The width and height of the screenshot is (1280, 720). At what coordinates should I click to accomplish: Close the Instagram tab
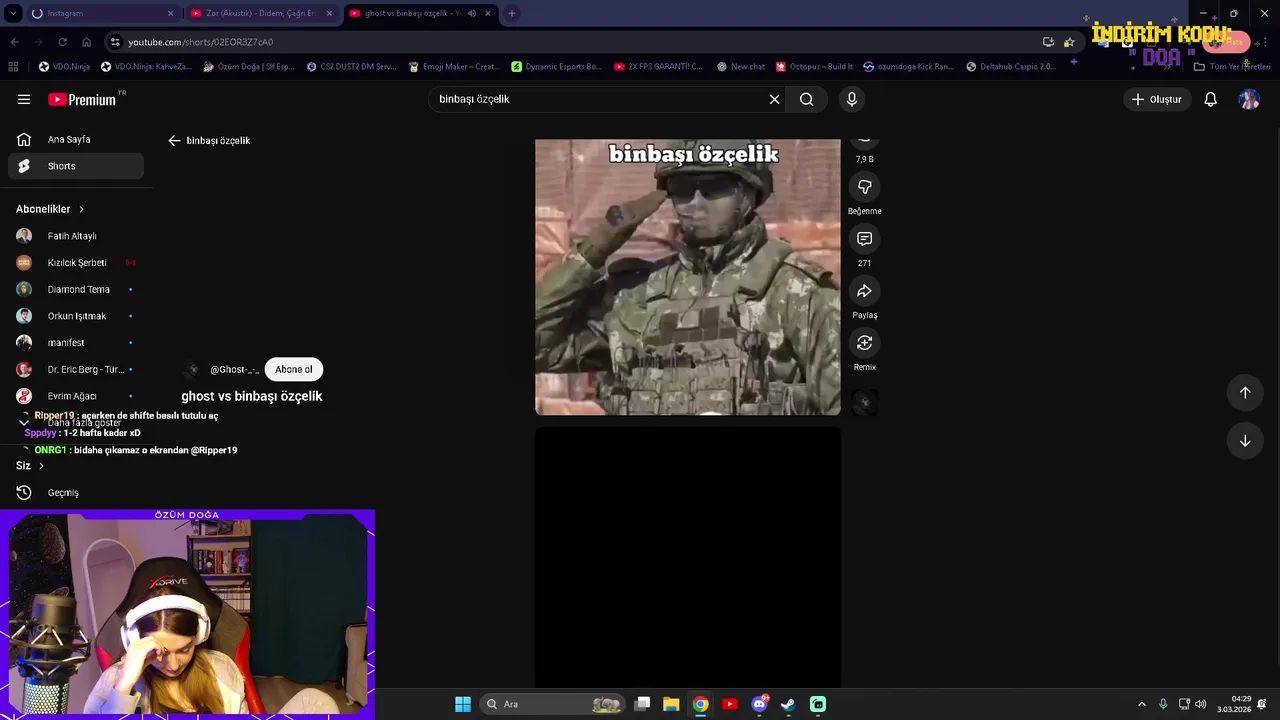click(x=170, y=13)
